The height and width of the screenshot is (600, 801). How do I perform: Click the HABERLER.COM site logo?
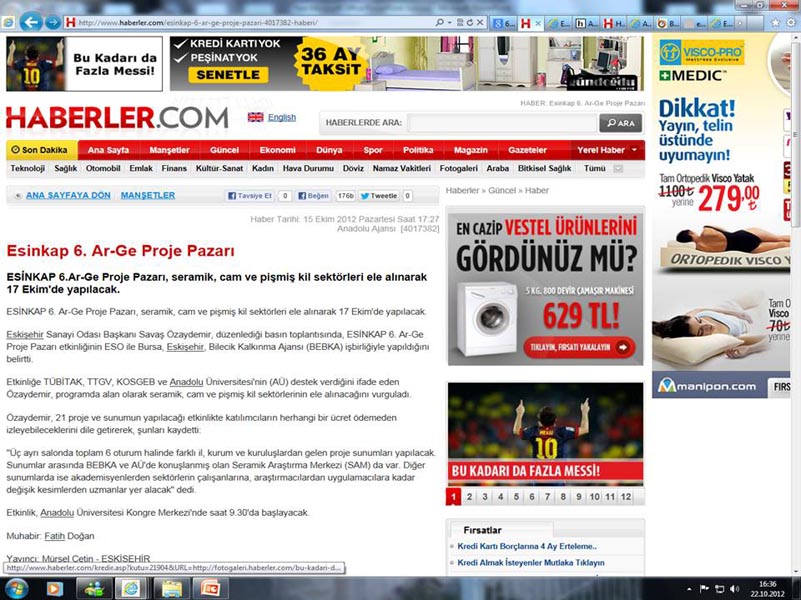tap(117, 118)
